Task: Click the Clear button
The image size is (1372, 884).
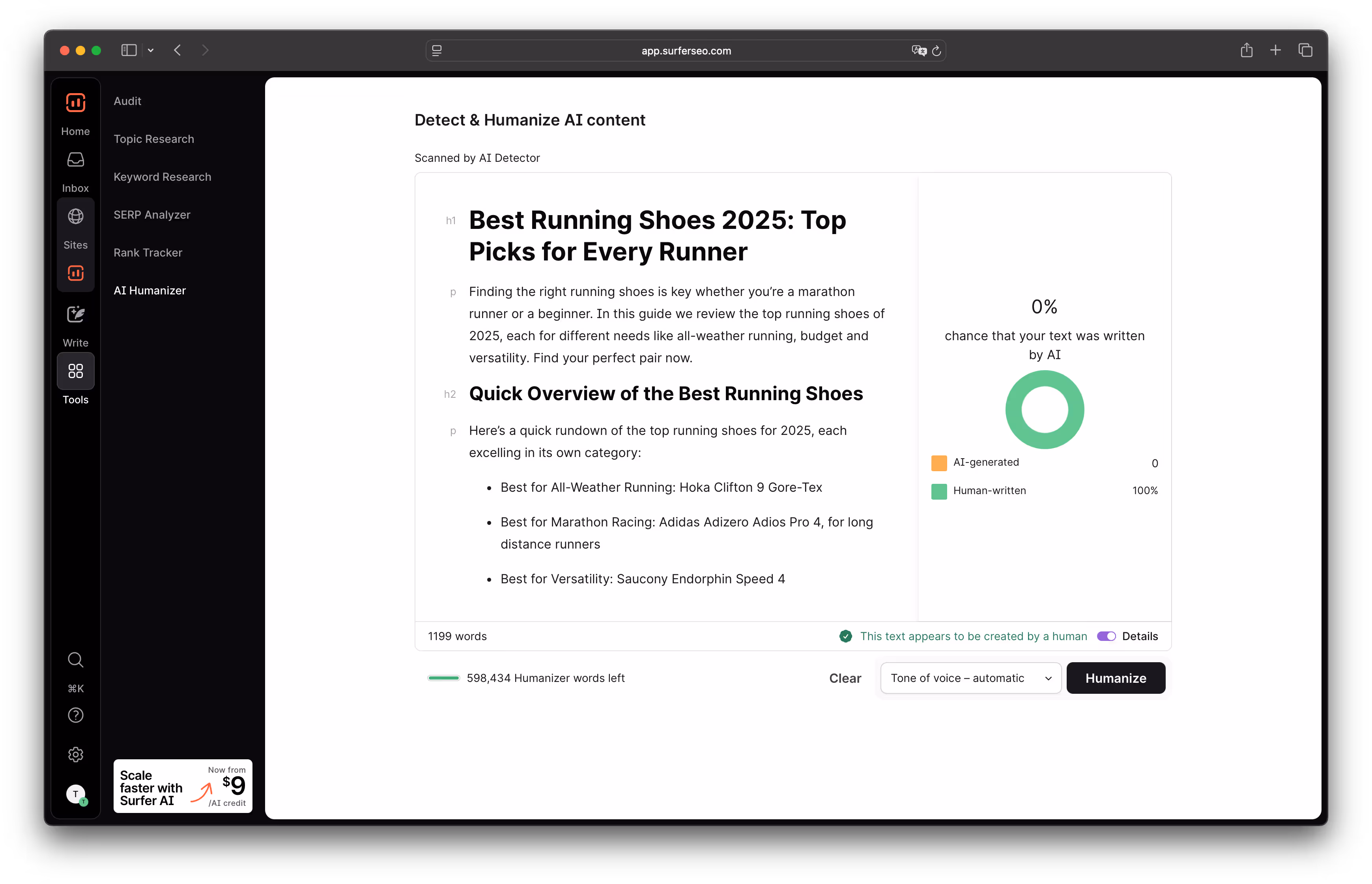Action: pos(845,678)
